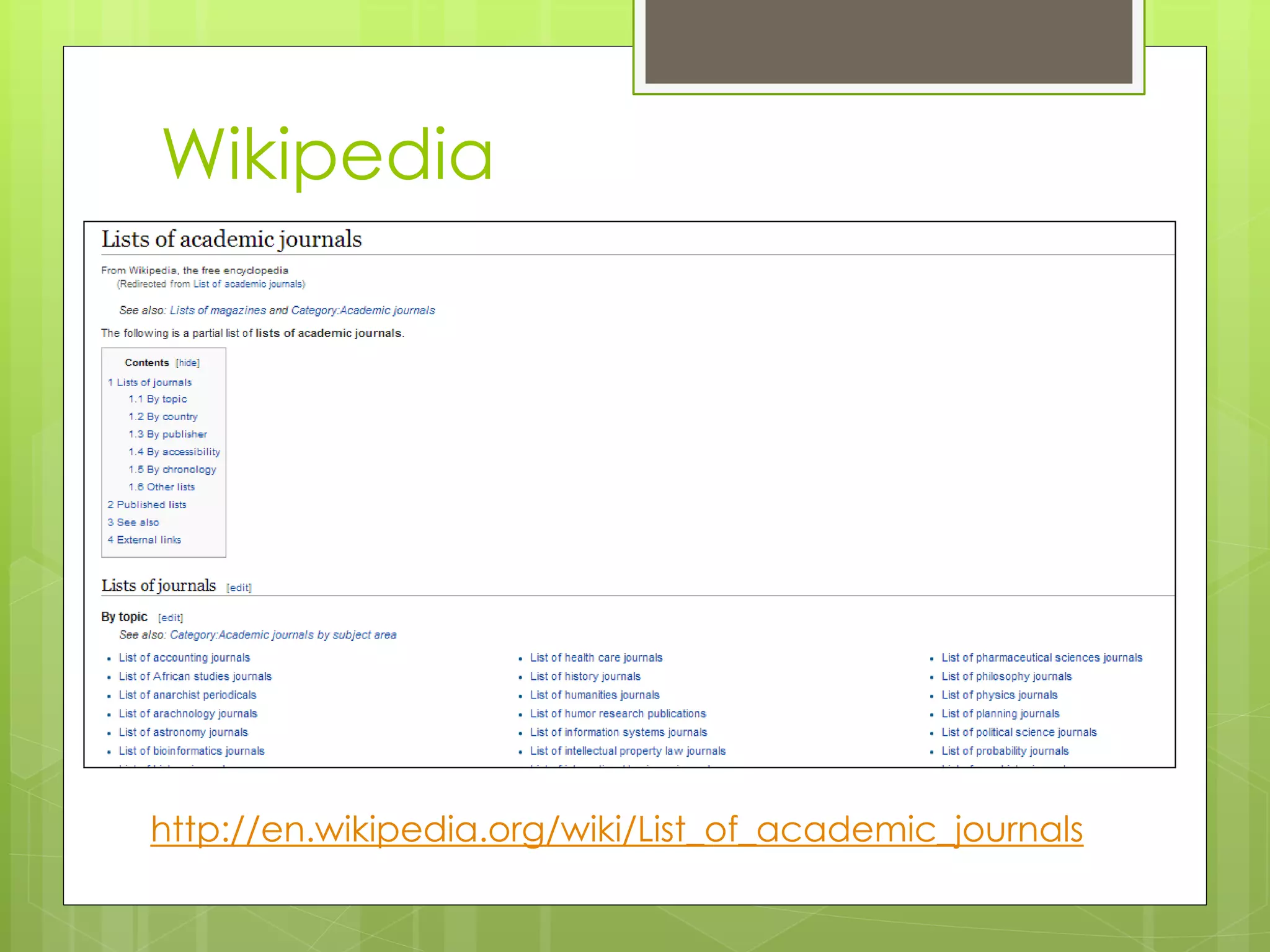The width and height of the screenshot is (1270, 952).
Task: Jump to '3 See also' section
Action: [133, 522]
